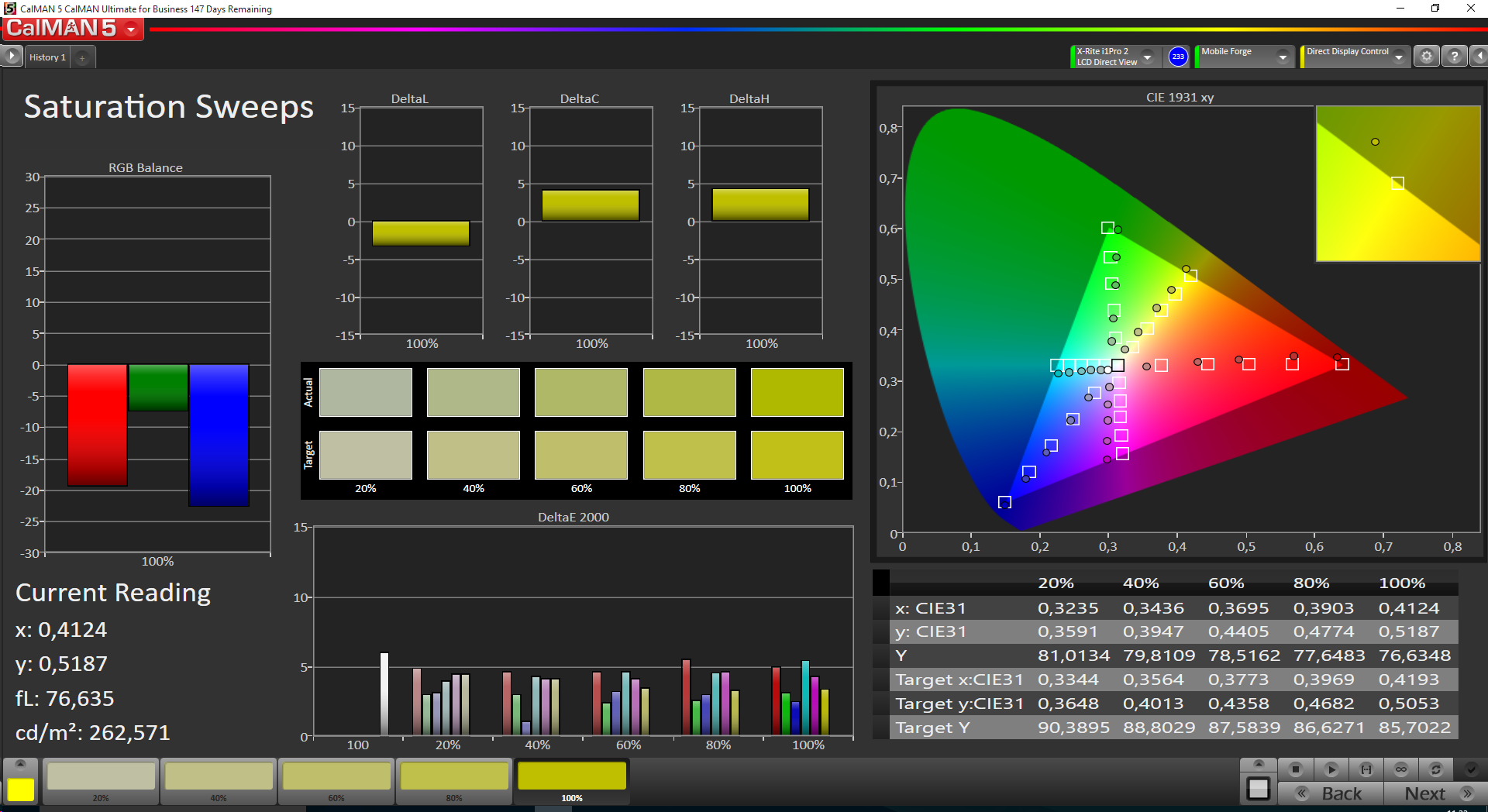The image size is (1488, 812).
Task: Select the 100% saturation patch button
Action: point(572,781)
